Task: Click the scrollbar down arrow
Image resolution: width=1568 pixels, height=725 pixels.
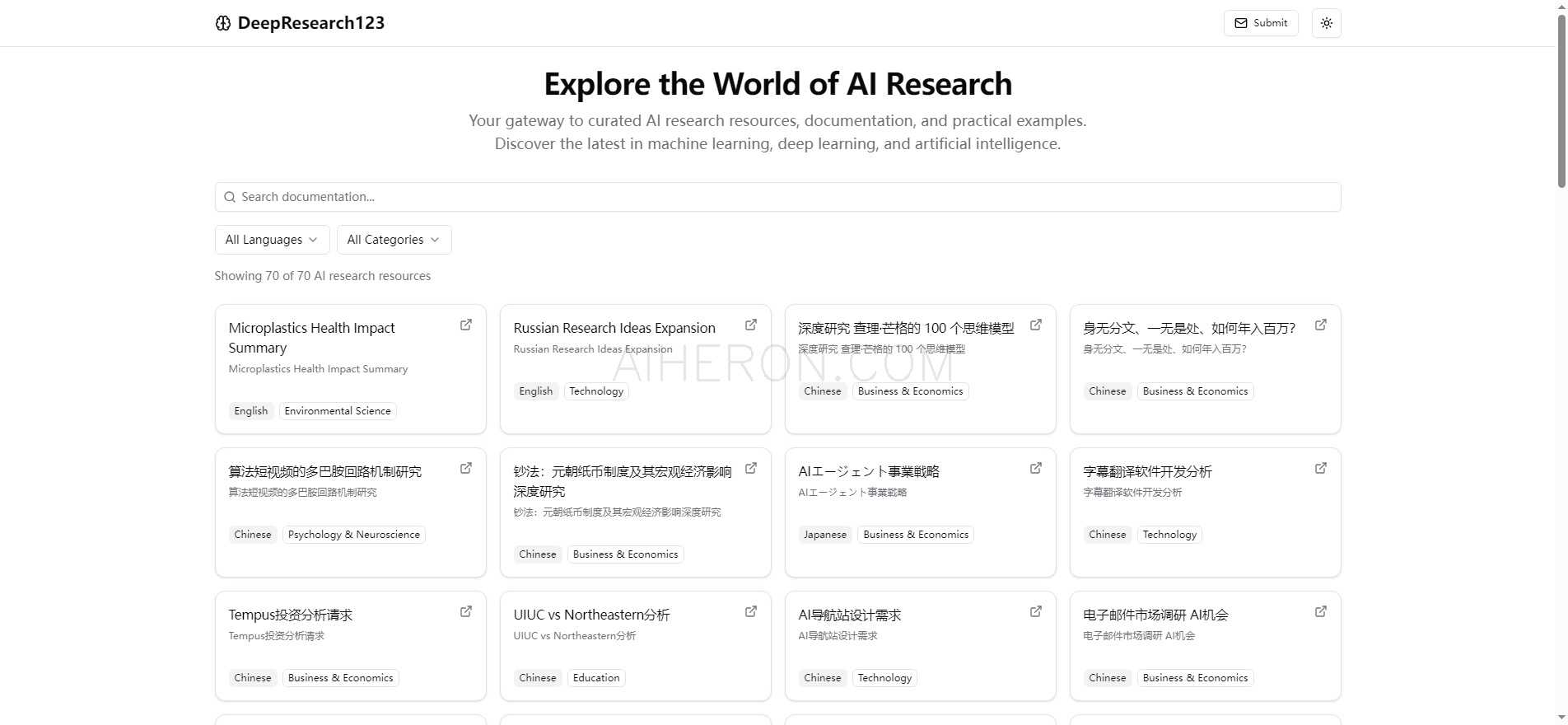Action: (x=1561, y=718)
